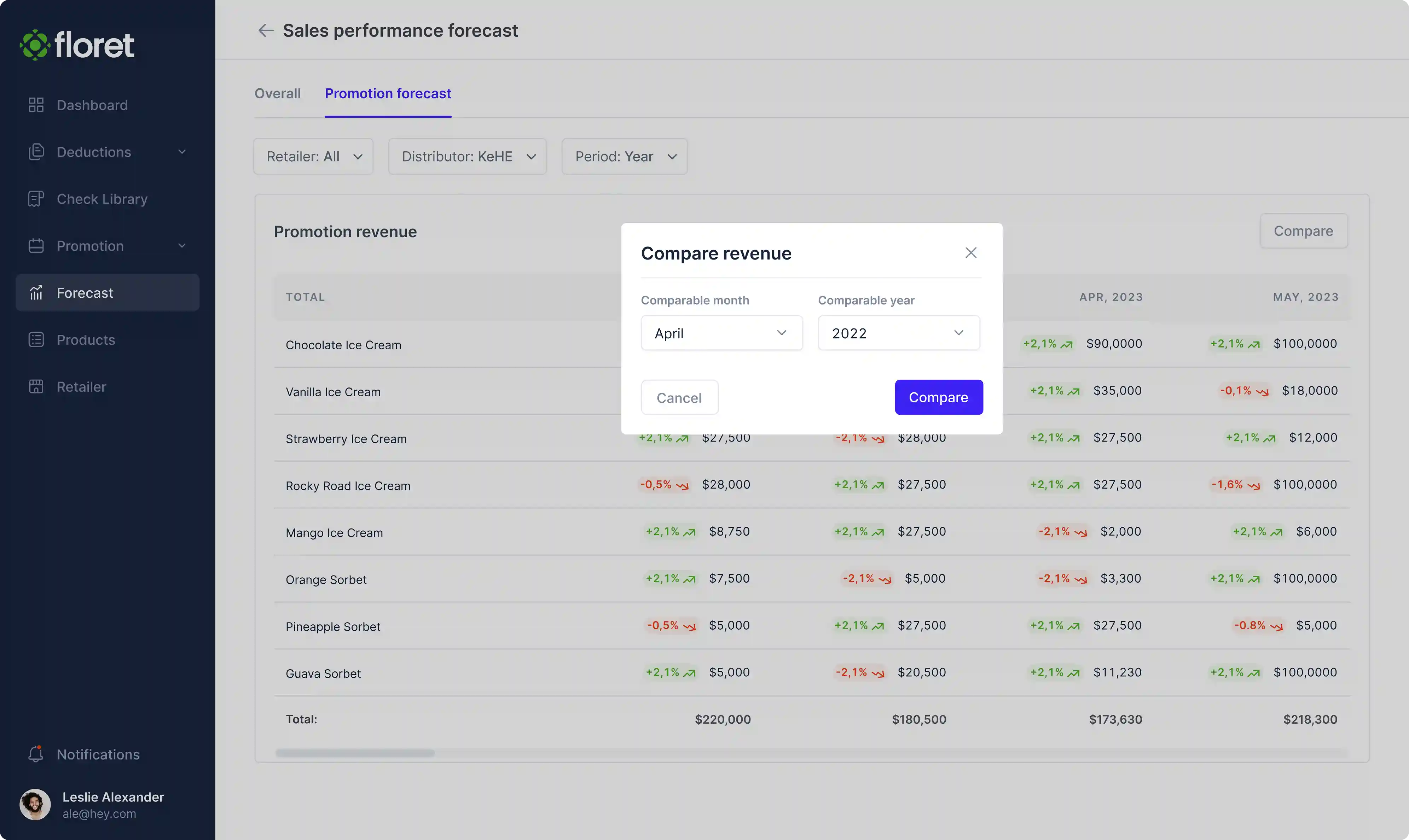Click the Retailer store icon
This screenshot has width=1409, height=840.
(36, 387)
